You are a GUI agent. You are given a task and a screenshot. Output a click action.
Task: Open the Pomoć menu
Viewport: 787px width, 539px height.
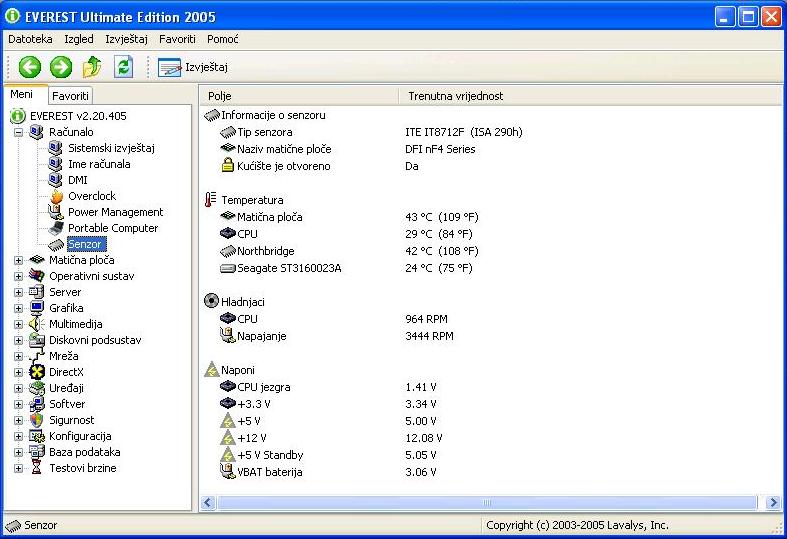[222, 39]
